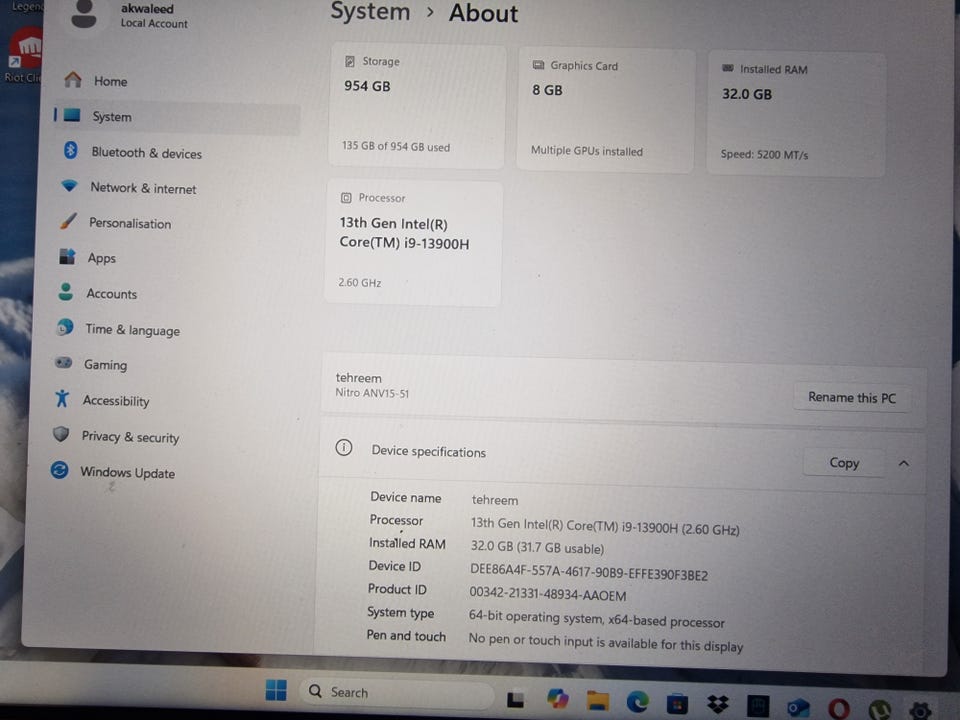Click the Apps icon in sidebar

(67, 257)
